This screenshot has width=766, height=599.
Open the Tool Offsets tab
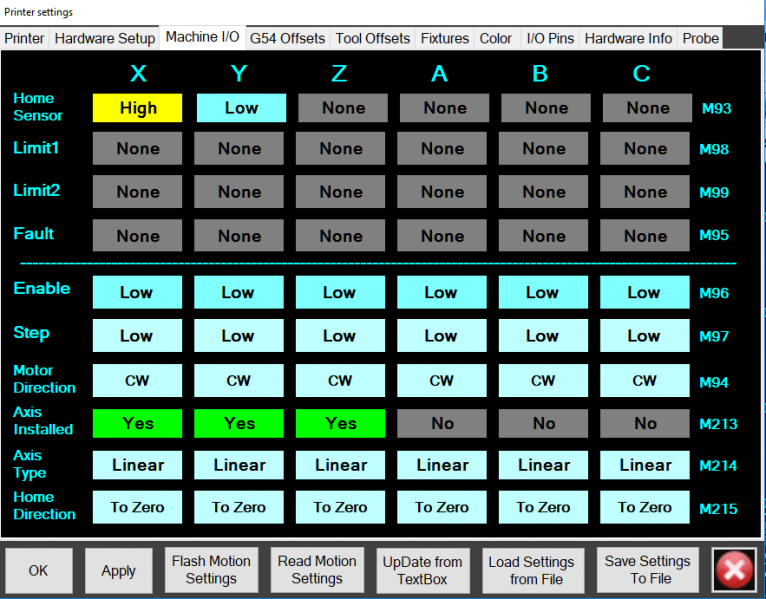click(x=372, y=38)
